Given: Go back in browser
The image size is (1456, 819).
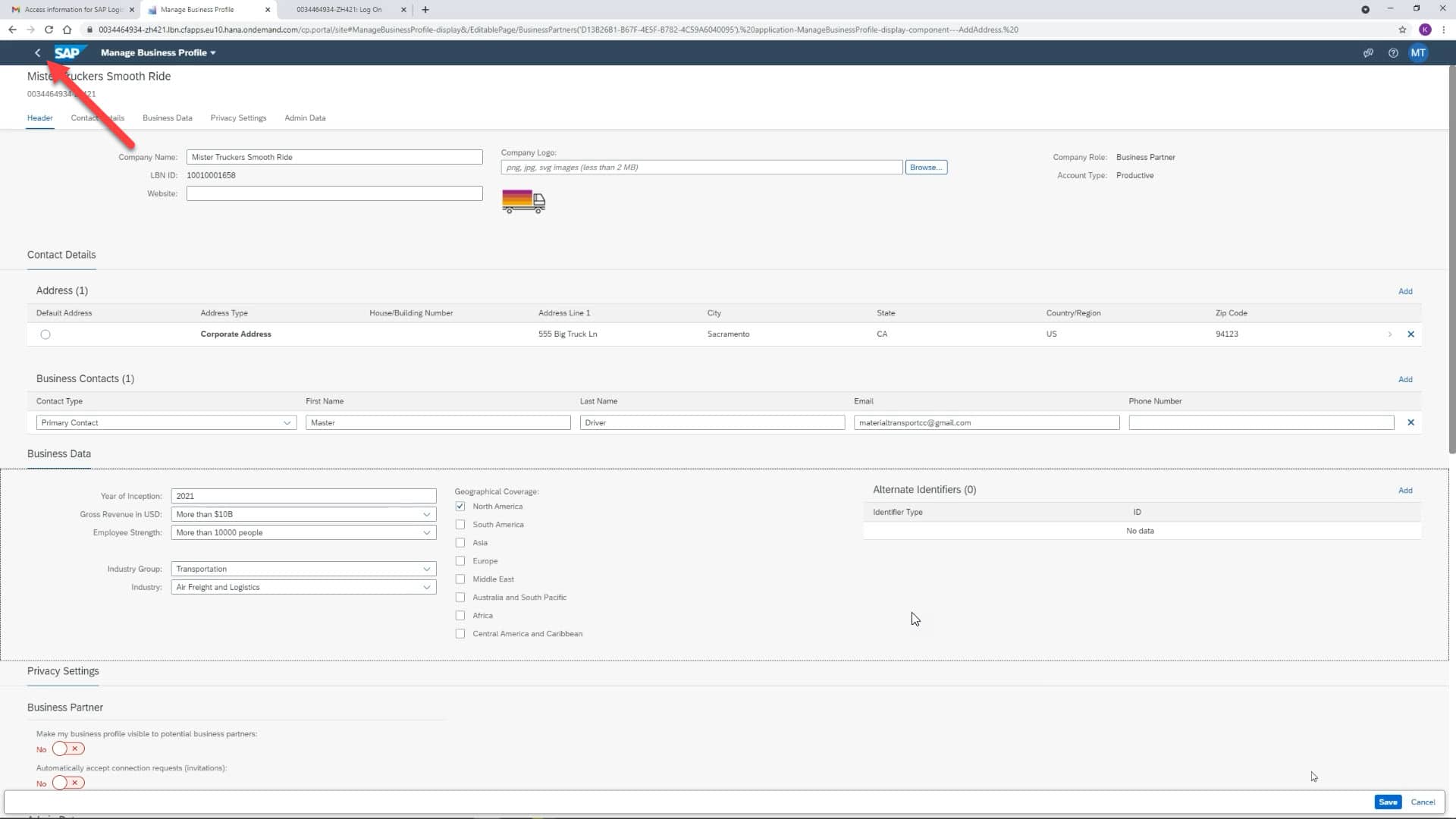Looking at the screenshot, I should [x=12, y=30].
